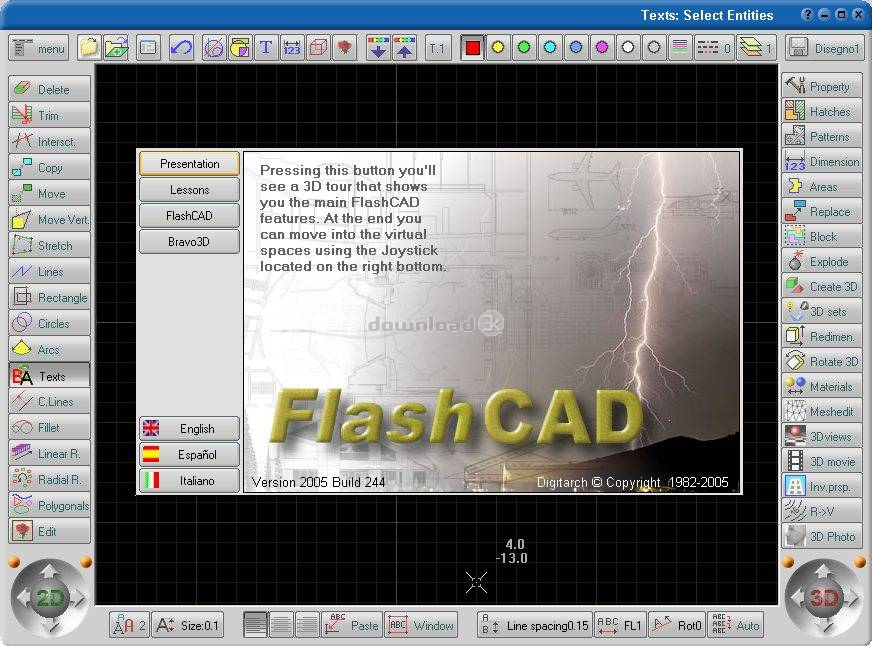Viewport: 872px width, 646px height.
Task: Open the Hatches tool
Action: 822,112
